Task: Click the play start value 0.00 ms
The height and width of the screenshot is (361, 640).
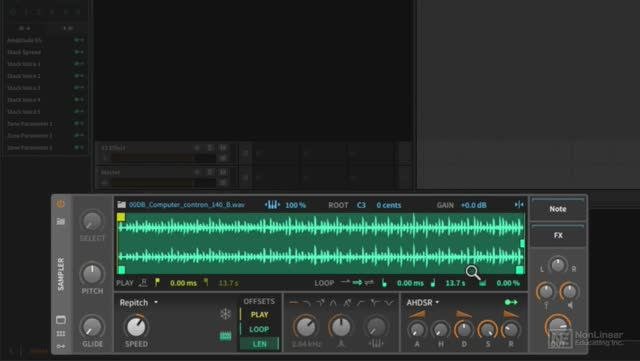Action: click(183, 283)
